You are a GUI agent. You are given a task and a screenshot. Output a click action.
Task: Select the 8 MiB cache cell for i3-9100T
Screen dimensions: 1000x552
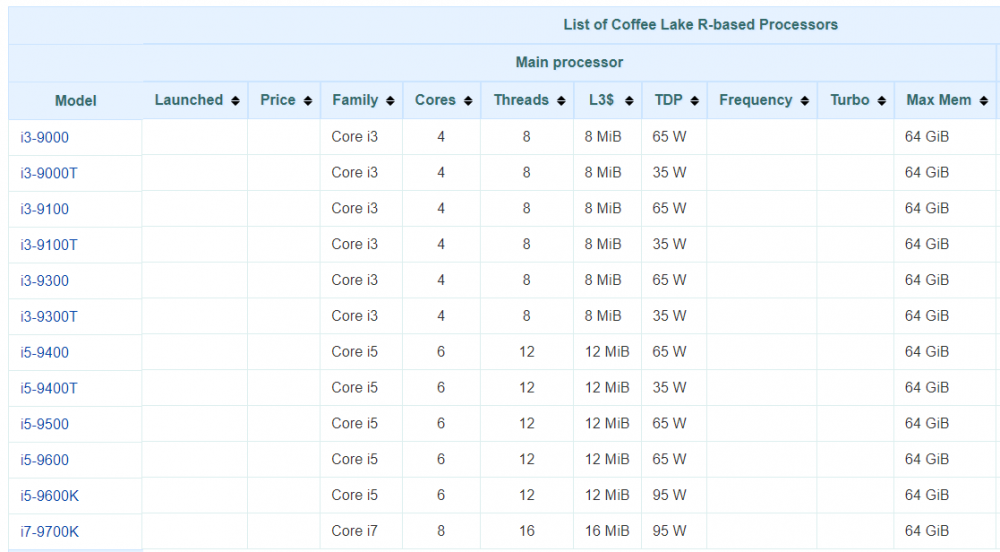(608, 244)
